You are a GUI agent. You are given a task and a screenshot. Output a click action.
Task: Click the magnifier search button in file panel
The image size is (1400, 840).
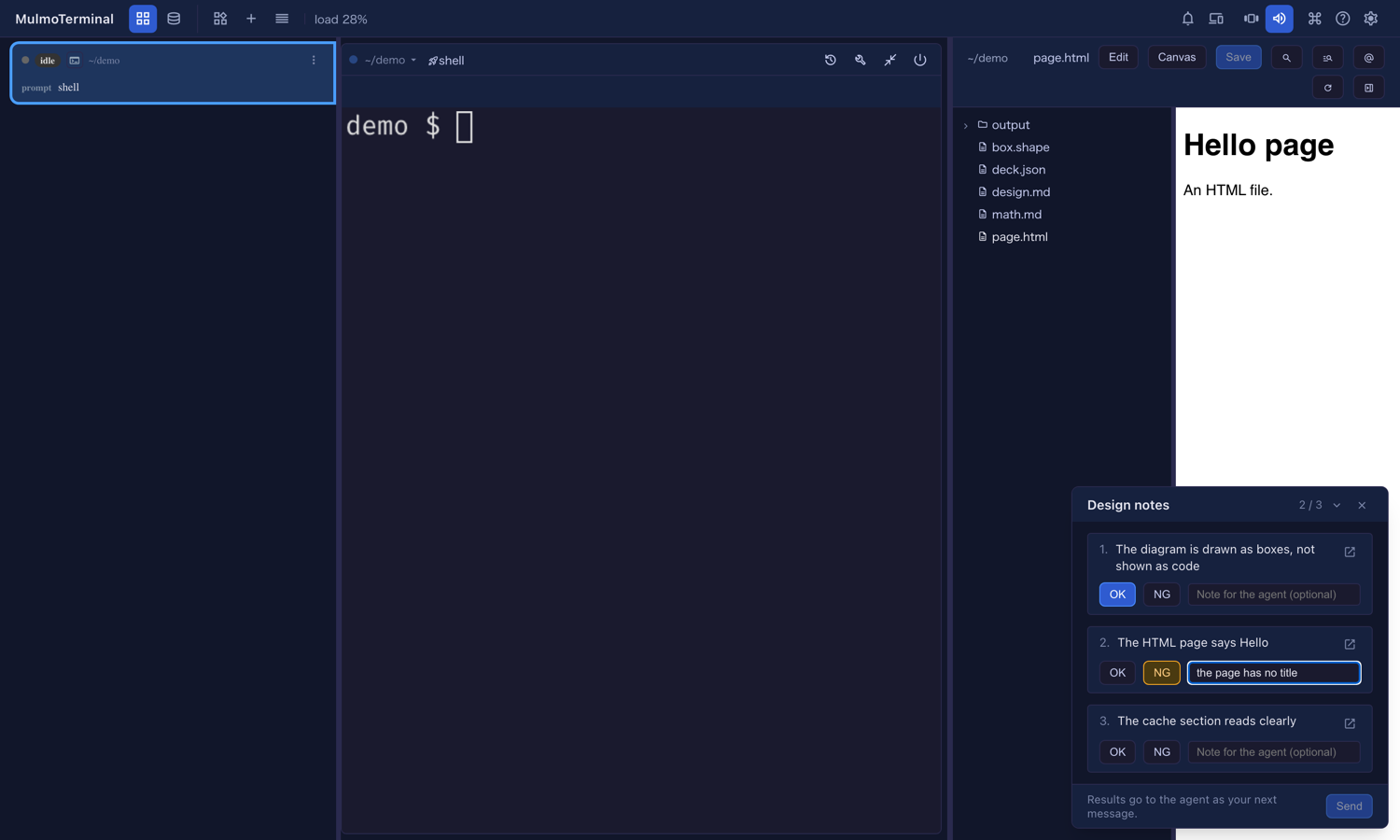[x=1287, y=58]
